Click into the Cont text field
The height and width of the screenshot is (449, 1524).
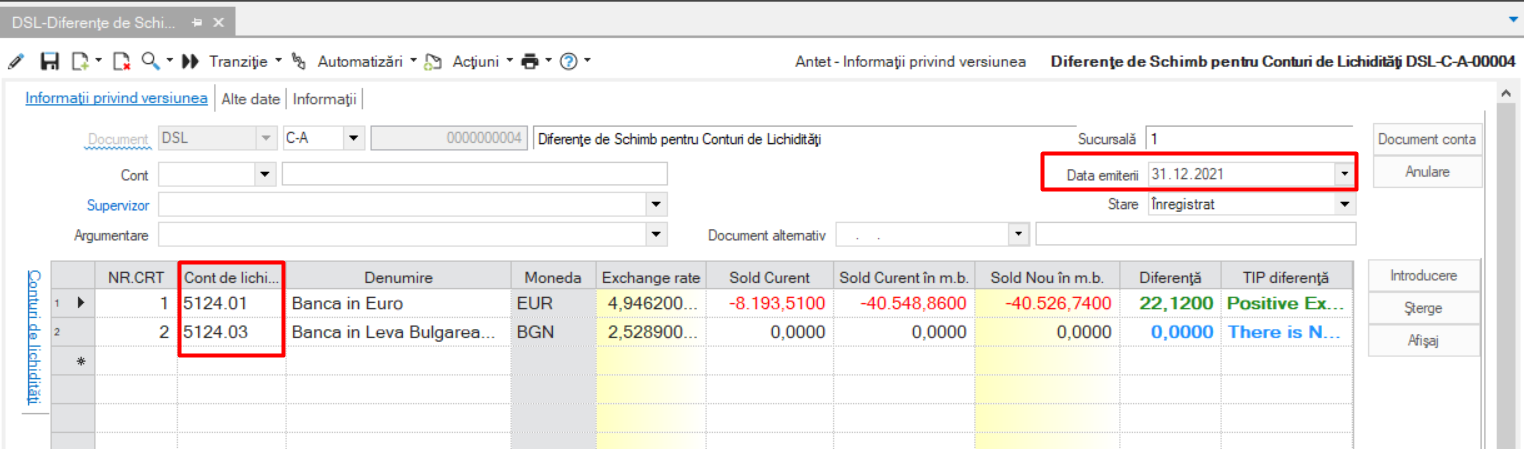pyautogui.click(x=475, y=175)
